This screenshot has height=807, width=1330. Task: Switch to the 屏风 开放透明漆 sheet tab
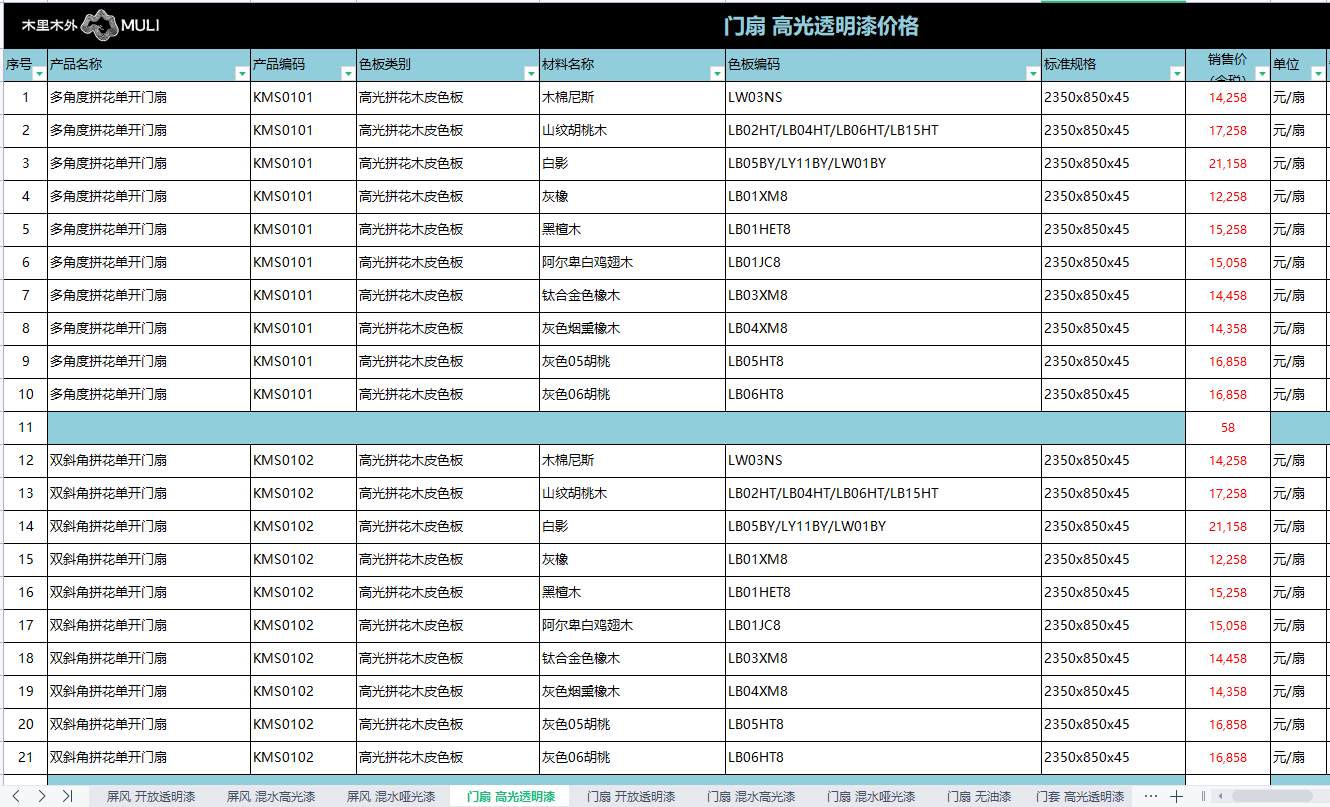151,797
